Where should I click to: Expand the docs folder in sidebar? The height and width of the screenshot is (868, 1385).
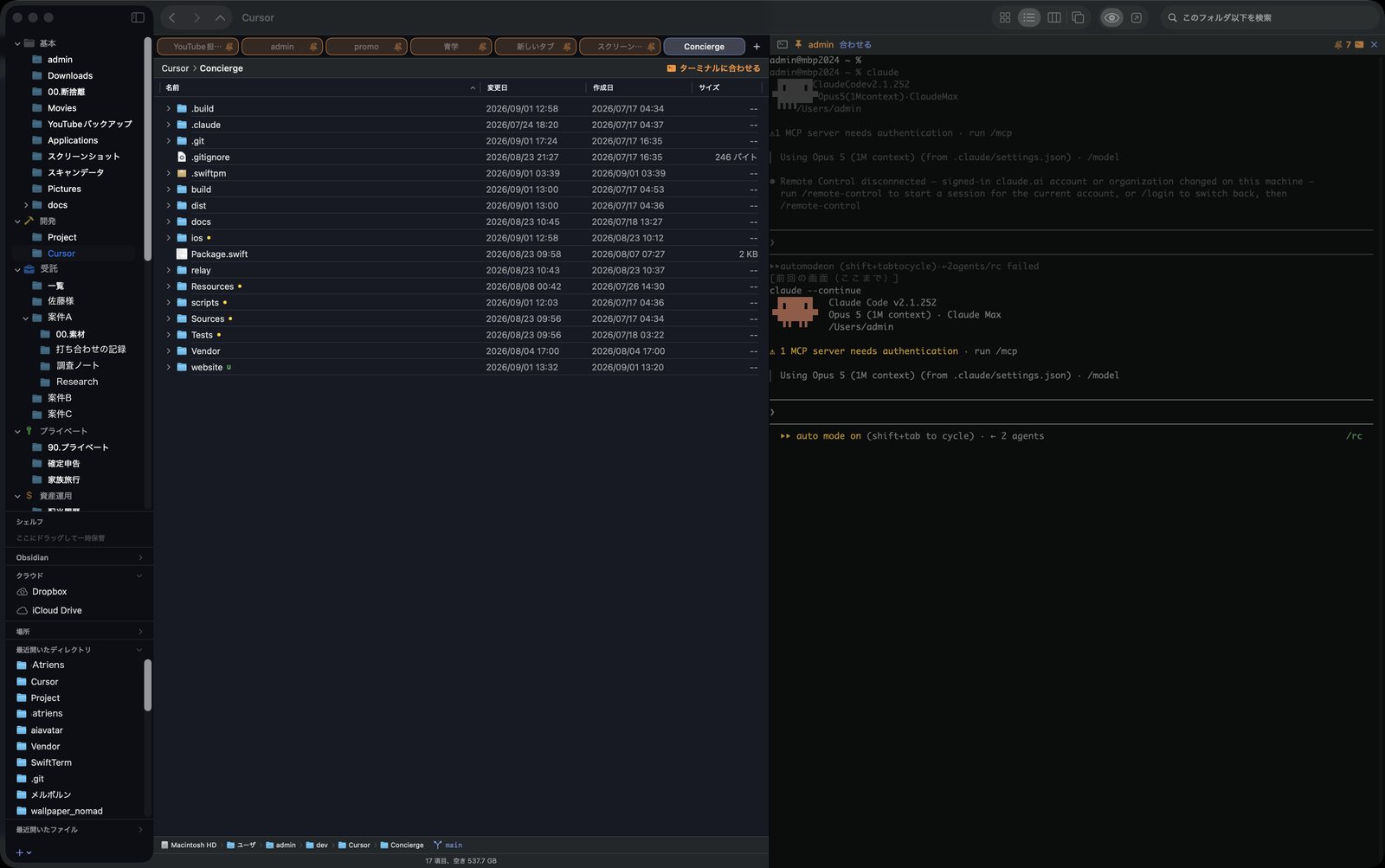point(26,205)
